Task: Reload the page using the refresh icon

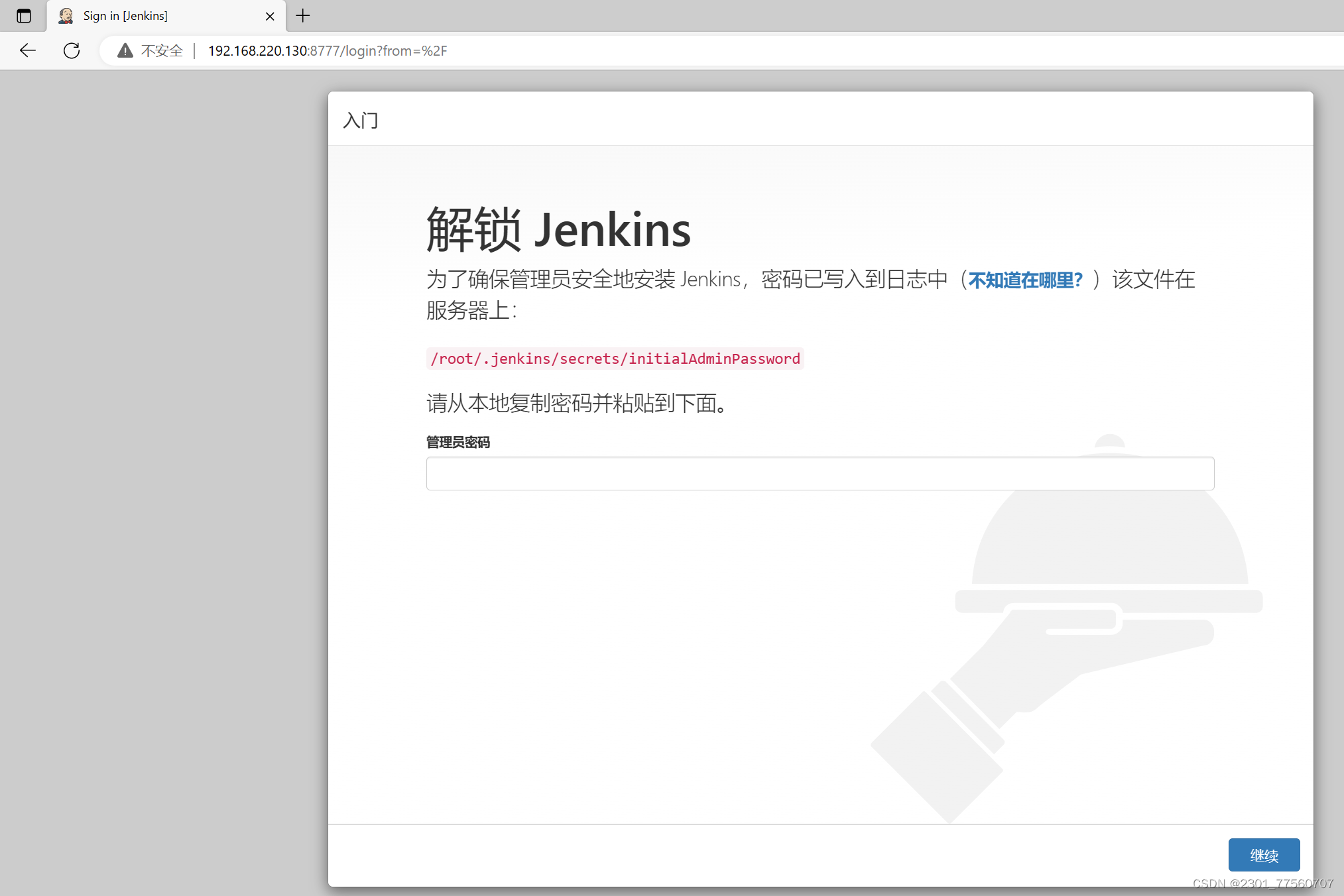Action: 72,50
